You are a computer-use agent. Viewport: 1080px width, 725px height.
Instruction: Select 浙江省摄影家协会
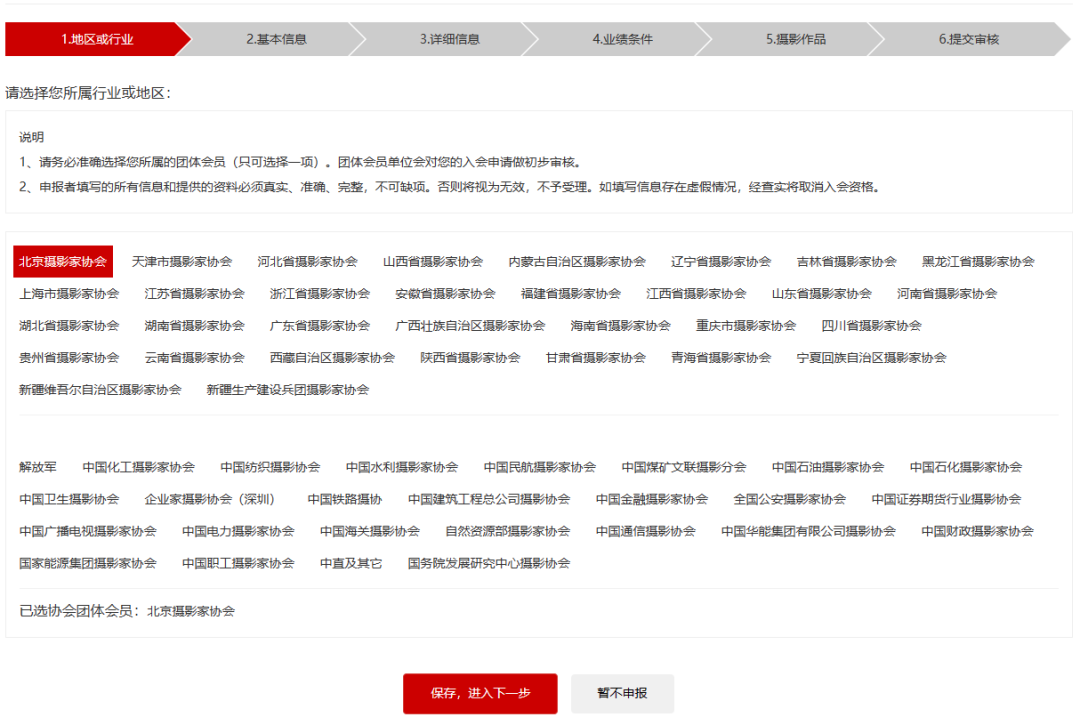click(320, 294)
